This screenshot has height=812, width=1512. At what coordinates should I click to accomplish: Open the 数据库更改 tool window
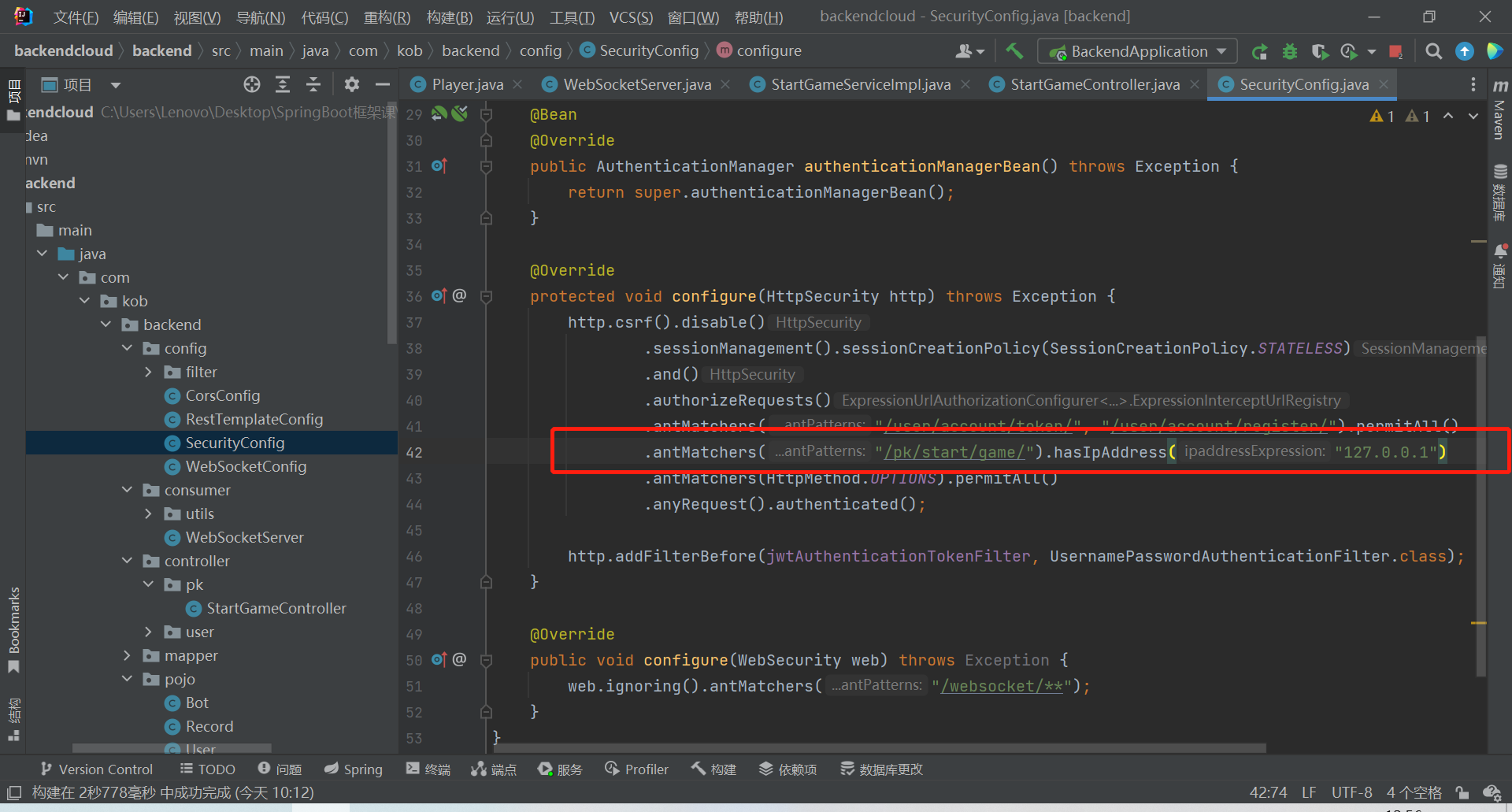(x=881, y=769)
